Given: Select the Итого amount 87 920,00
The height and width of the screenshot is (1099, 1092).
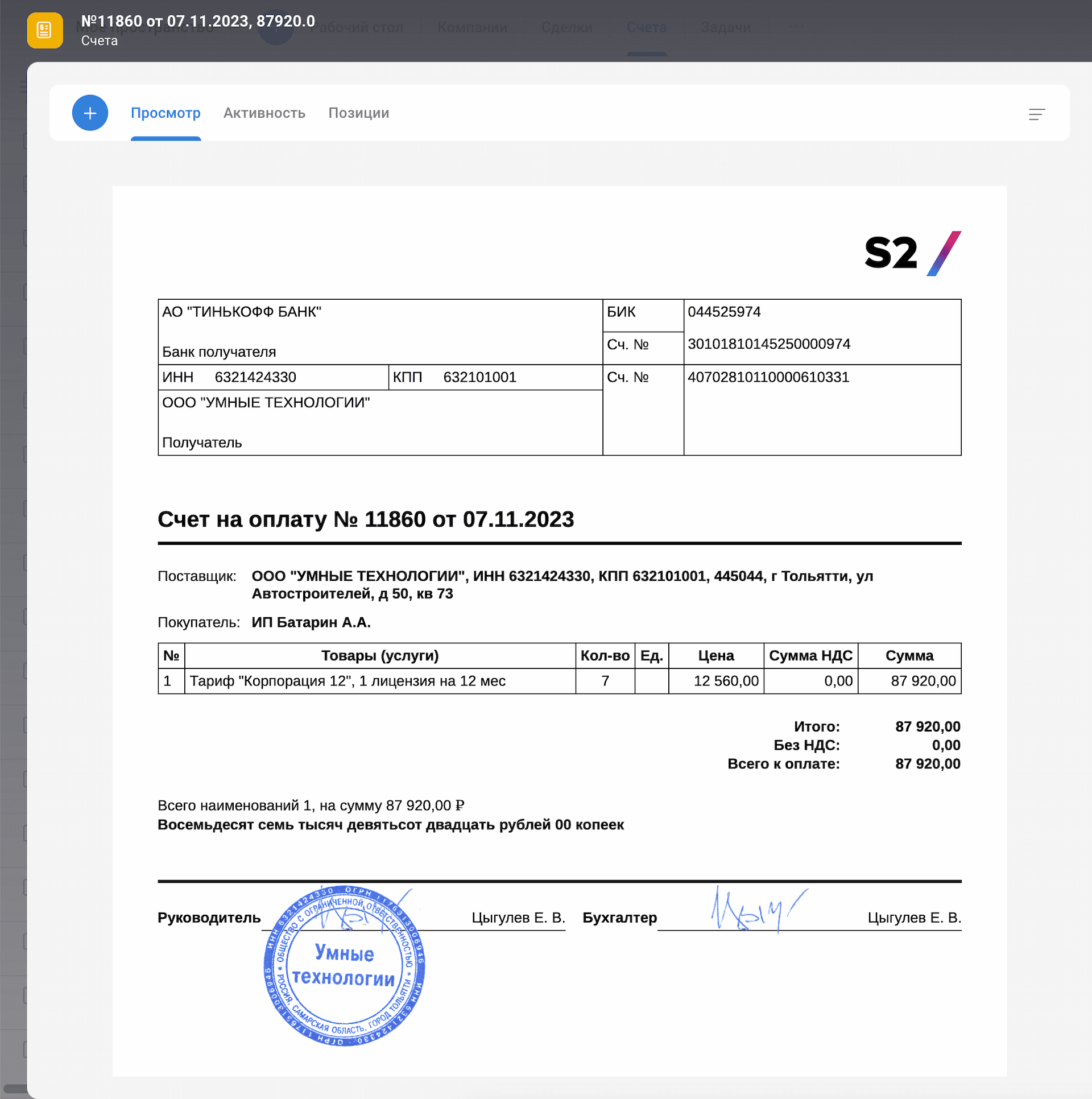Looking at the screenshot, I should coord(928,727).
